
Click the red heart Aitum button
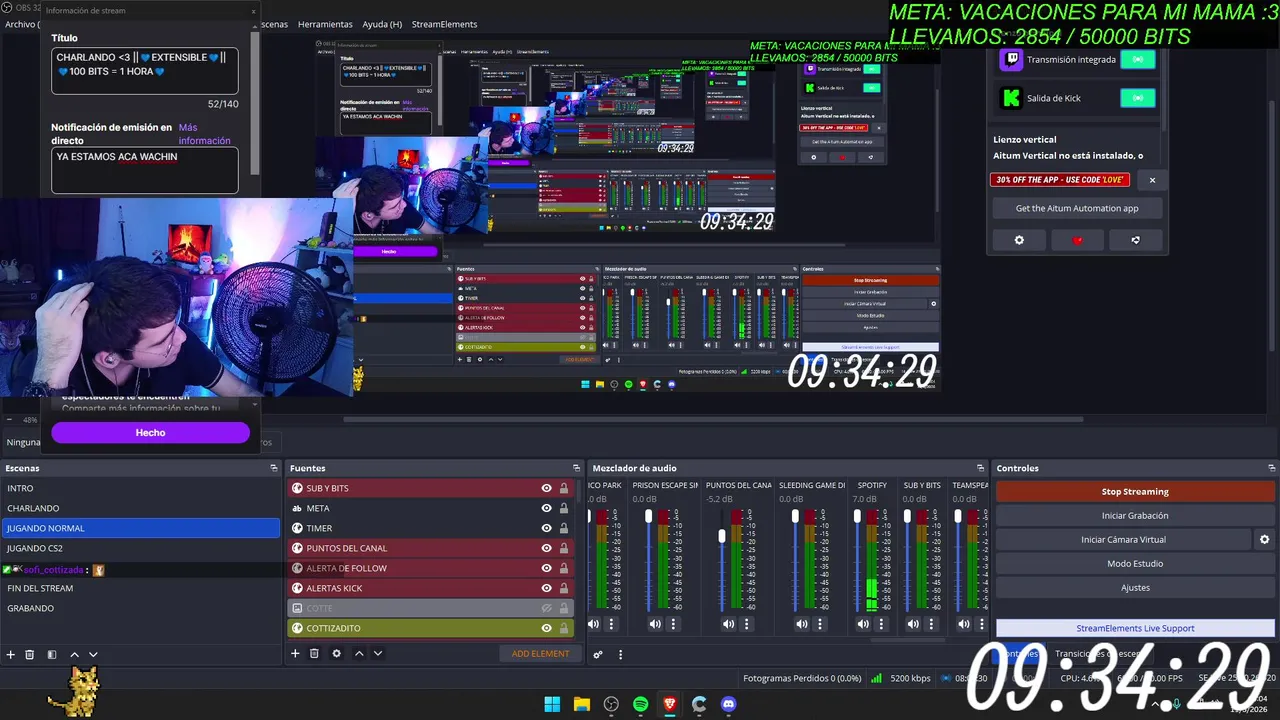point(1077,240)
